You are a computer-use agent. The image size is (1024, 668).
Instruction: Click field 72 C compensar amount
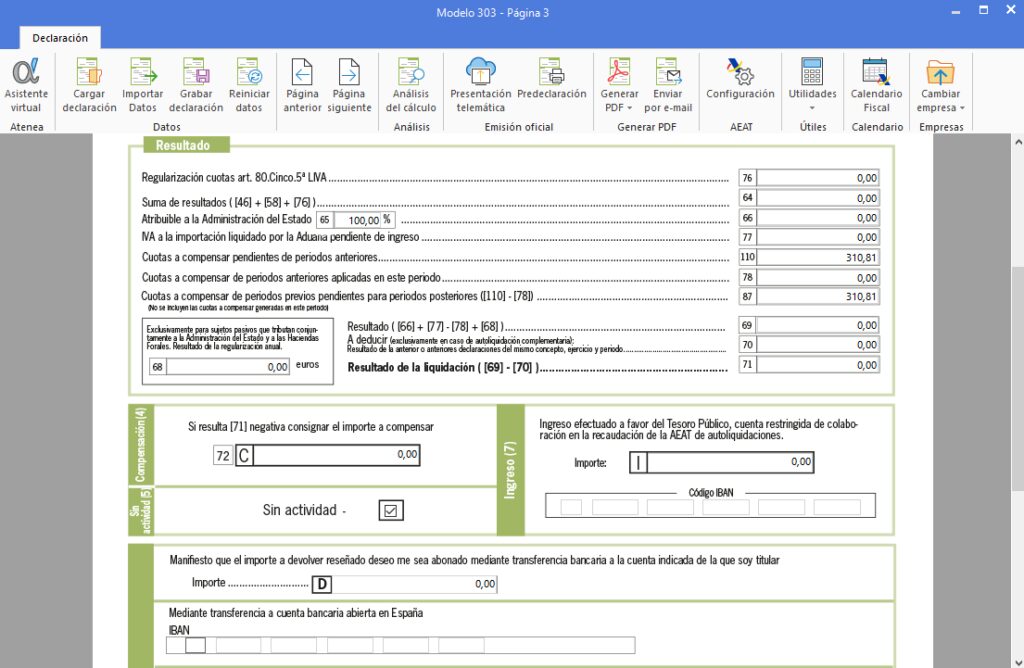[336, 455]
